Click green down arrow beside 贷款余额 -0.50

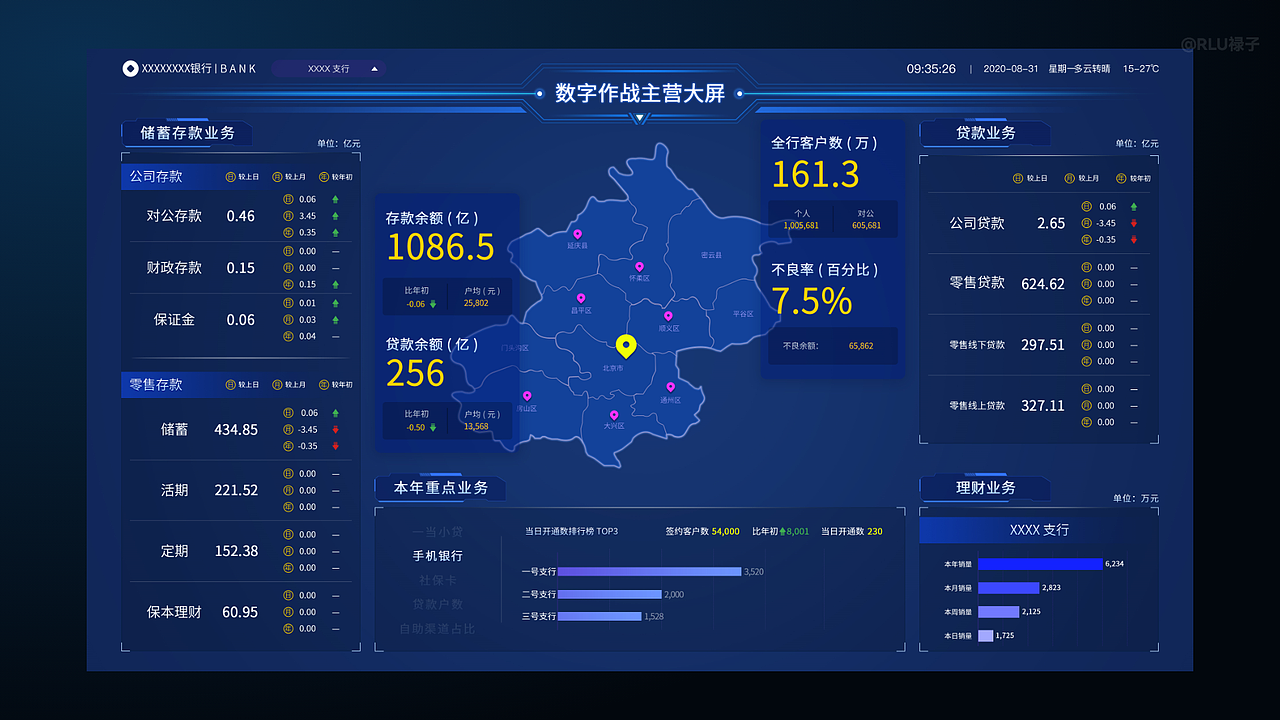433,427
